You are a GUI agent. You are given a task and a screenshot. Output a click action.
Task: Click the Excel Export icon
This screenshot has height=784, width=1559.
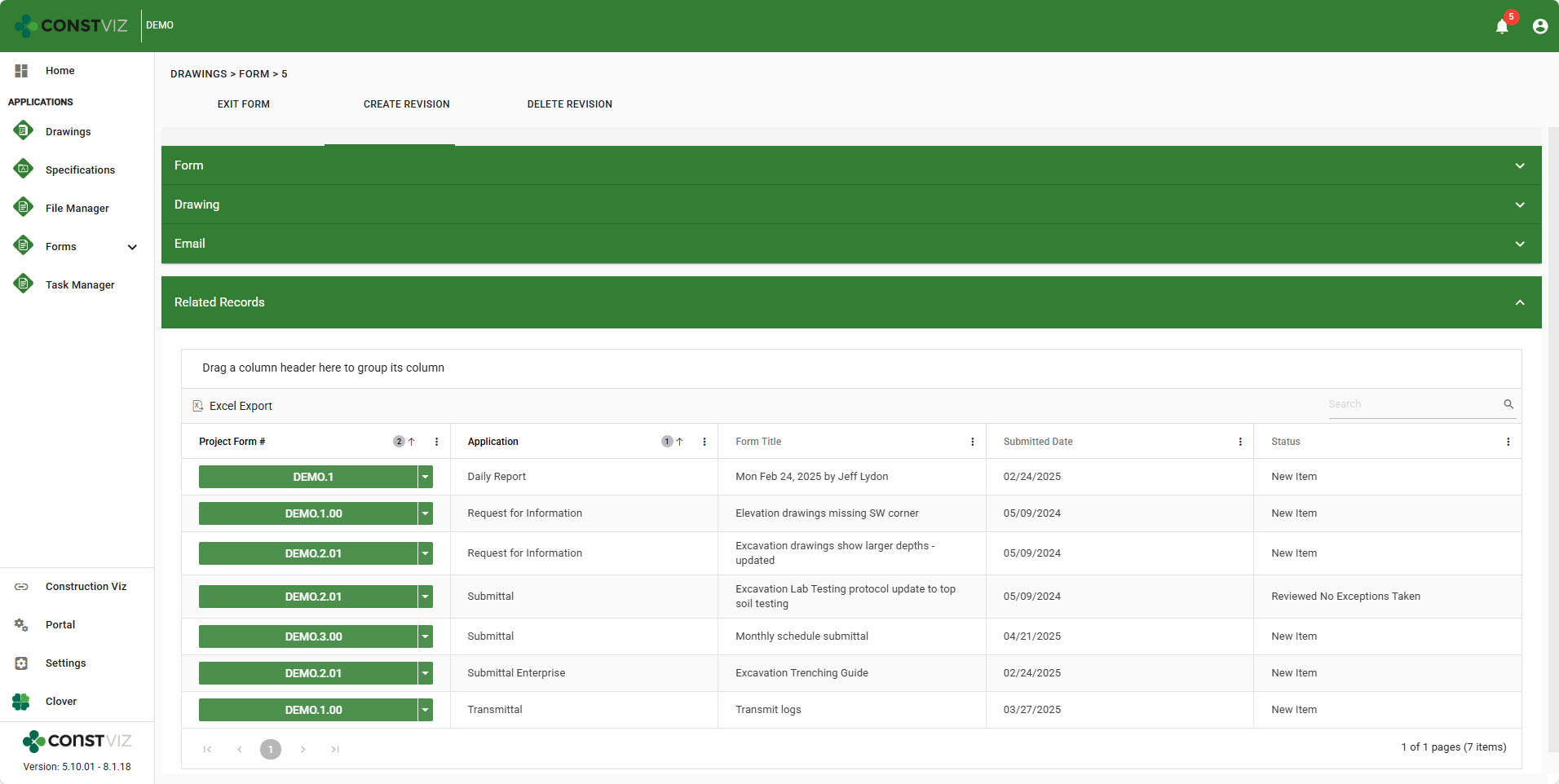197,406
